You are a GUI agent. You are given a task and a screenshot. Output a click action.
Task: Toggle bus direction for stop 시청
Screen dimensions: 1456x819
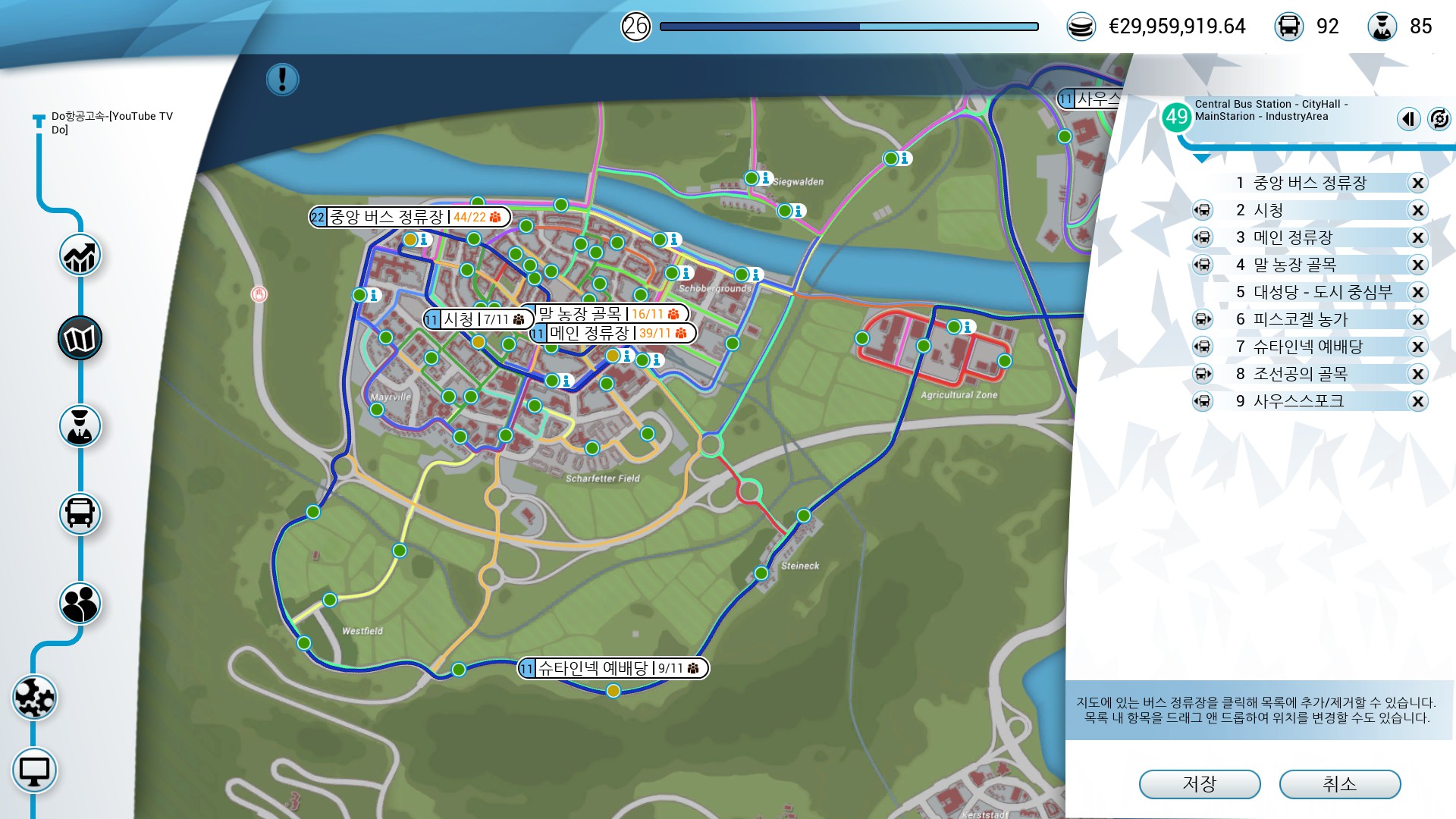1203,210
